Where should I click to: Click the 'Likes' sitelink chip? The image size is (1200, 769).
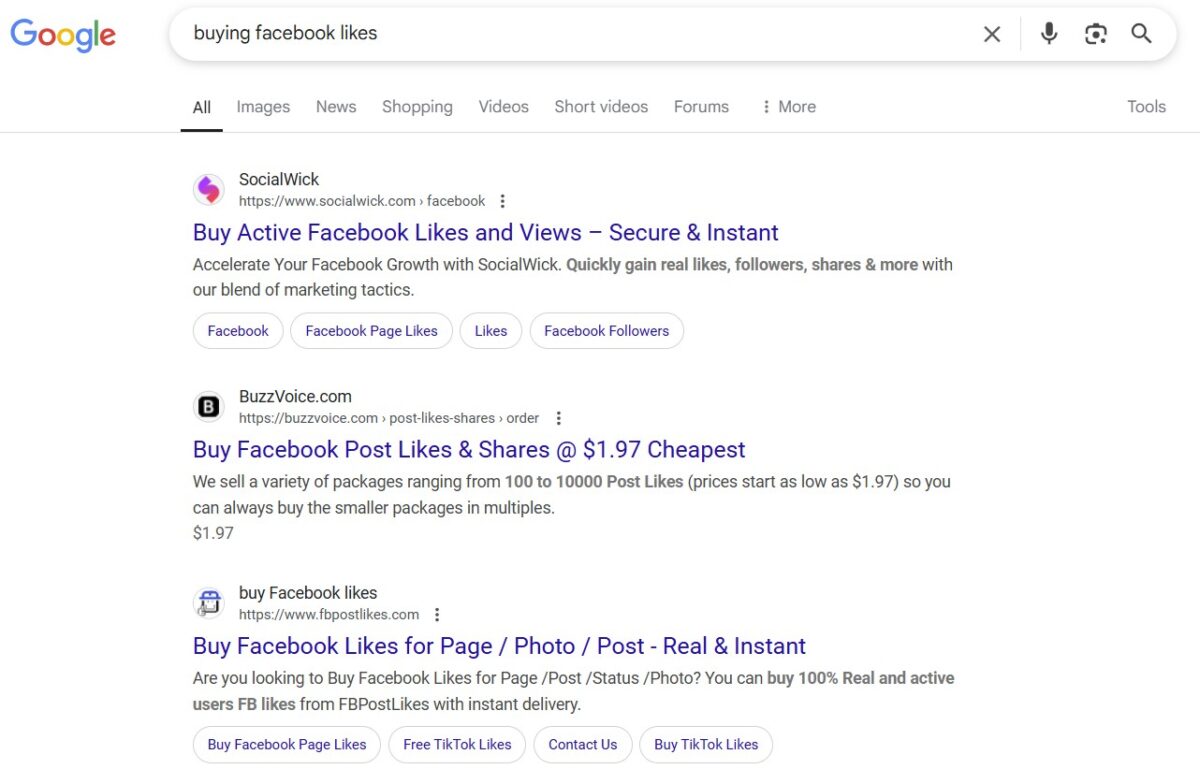coord(491,331)
